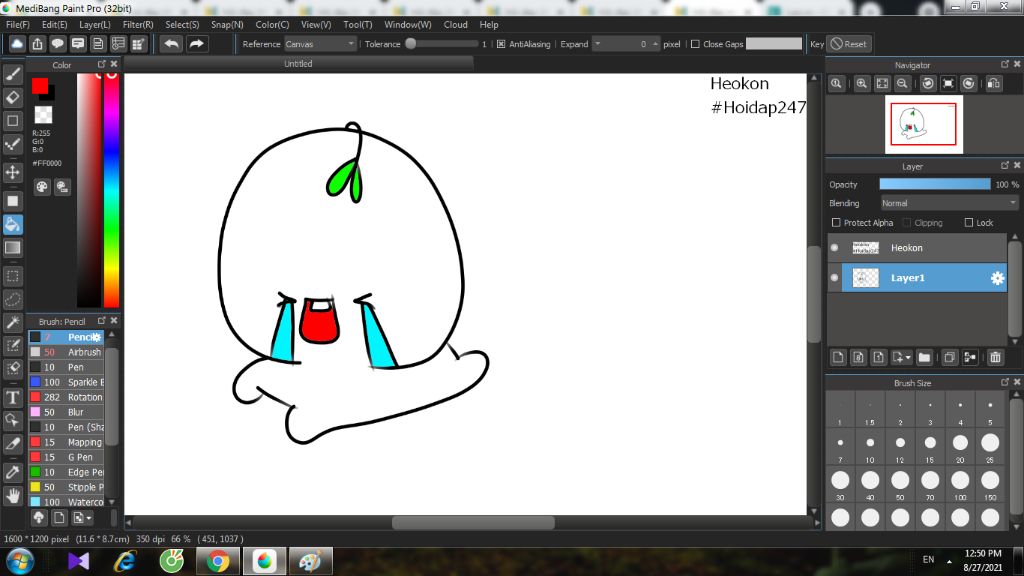Open Layer1 settings gear

click(997, 278)
